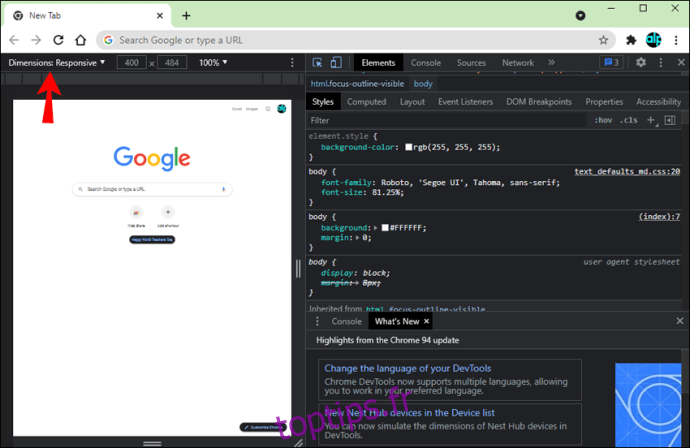This screenshot has width=690, height=448.
Task: Open the Chrome profile avatar
Action: [653, 40]
